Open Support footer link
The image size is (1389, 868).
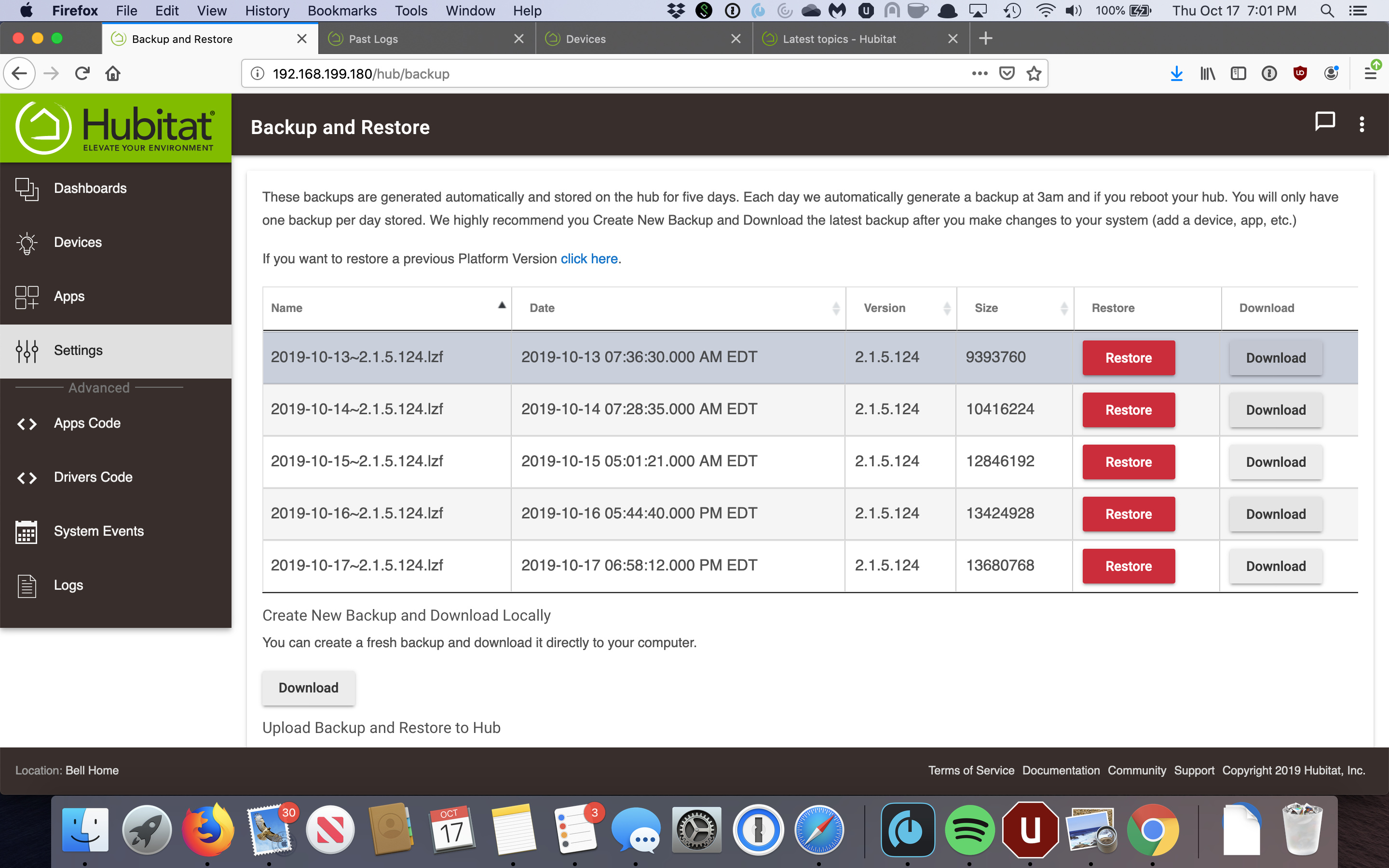(1194, 771)
